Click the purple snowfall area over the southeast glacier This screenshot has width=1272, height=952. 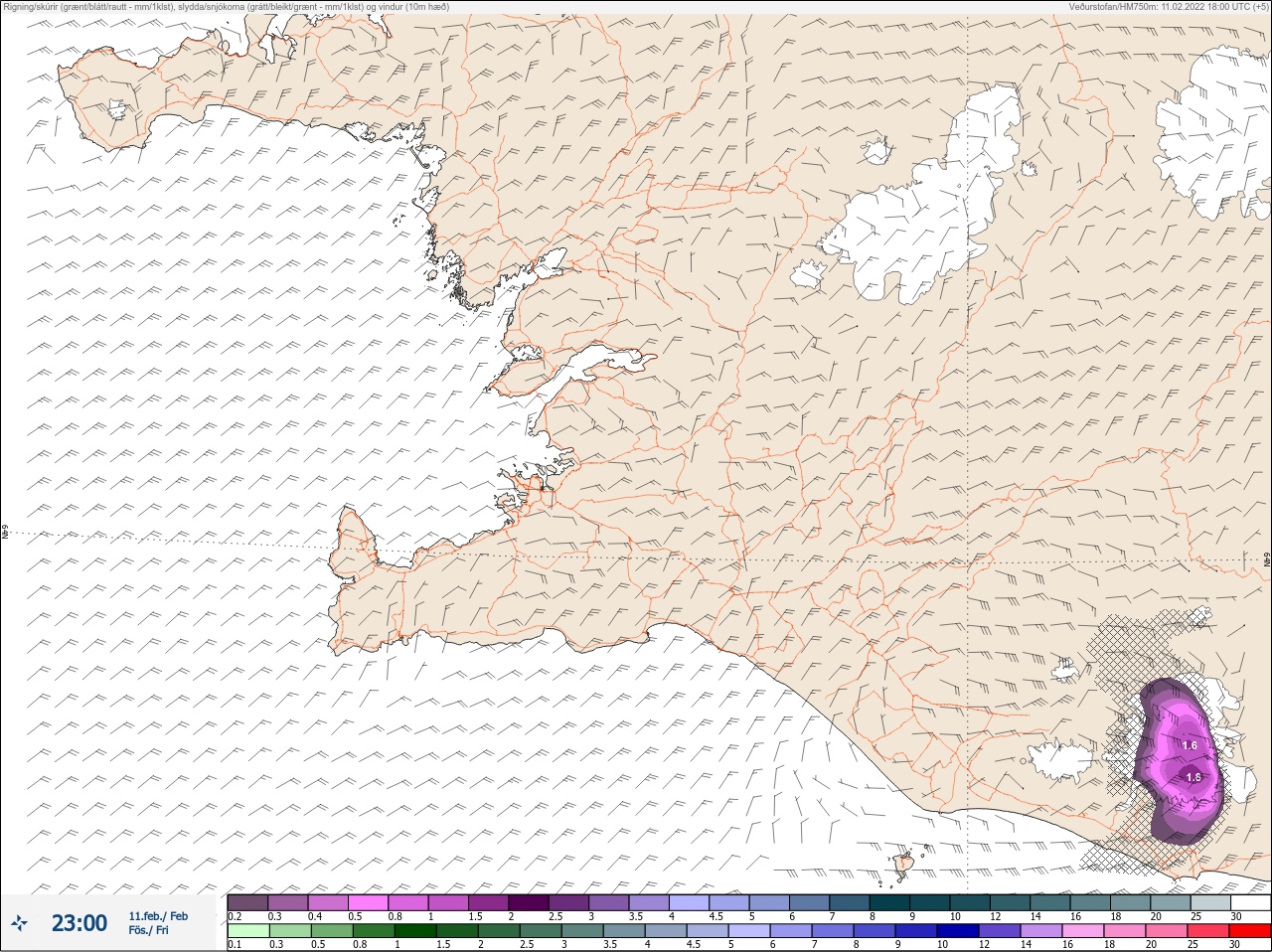tap(1180, 762)
